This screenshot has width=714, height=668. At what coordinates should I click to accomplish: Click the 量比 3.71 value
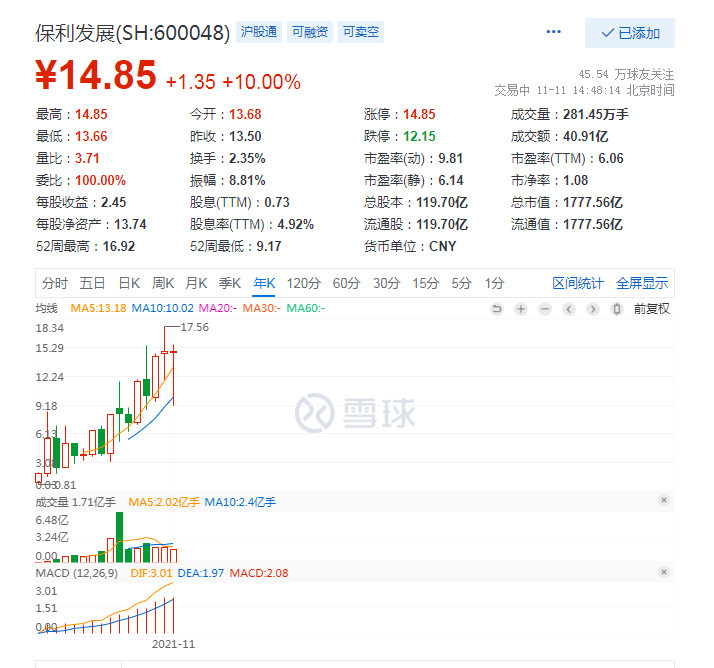[x=87, y=158]
